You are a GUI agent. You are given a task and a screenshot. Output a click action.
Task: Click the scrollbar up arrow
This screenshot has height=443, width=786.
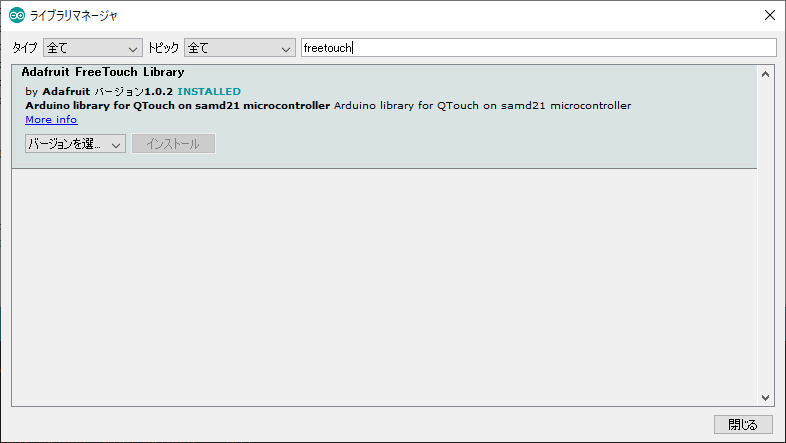coord(765,74)
